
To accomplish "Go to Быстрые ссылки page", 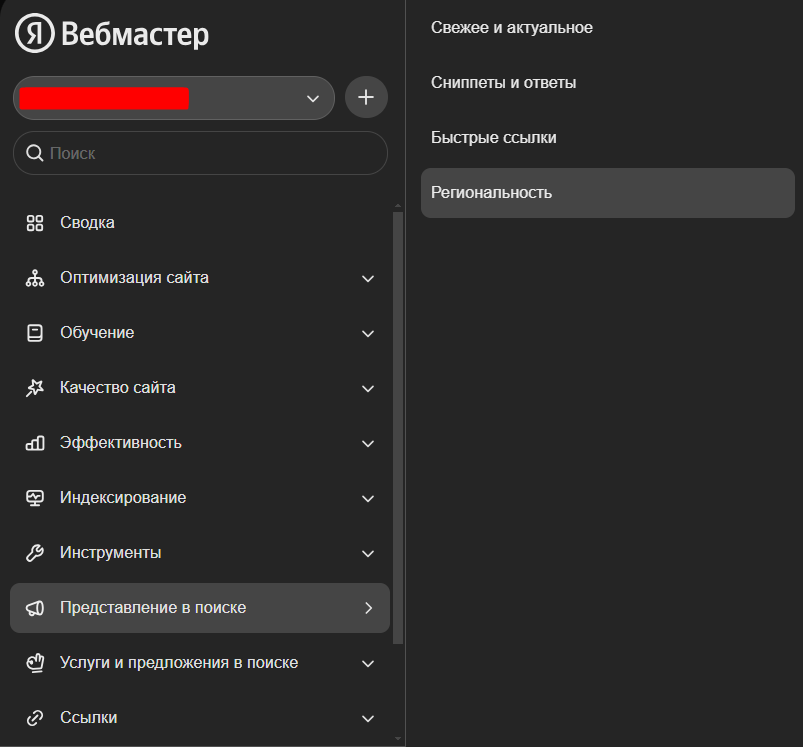I will tap(494, 138).
